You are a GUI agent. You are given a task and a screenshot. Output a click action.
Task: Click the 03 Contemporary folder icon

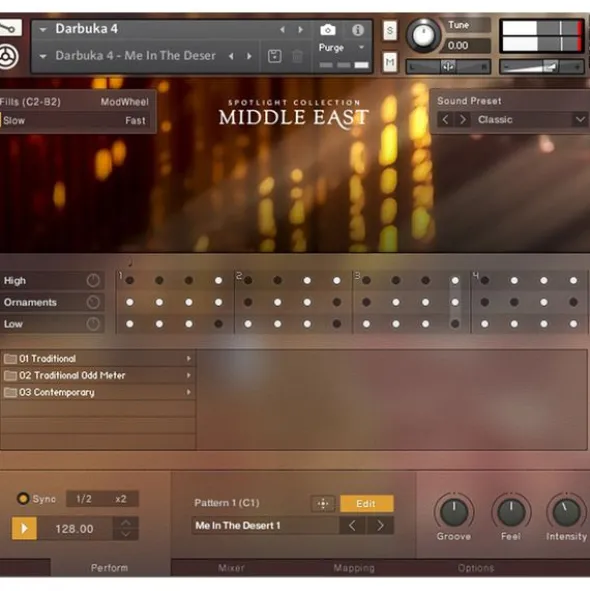point(10,392)
